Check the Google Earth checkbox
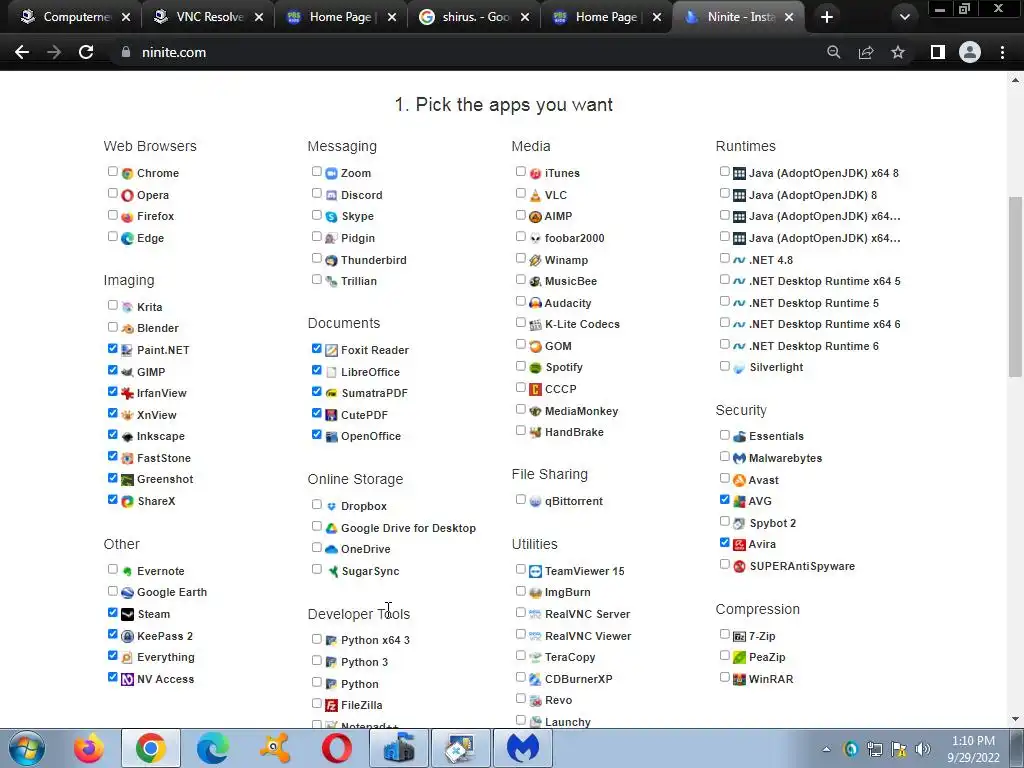This screenshot has height=768, width=1024. click(x=112, y=591)
